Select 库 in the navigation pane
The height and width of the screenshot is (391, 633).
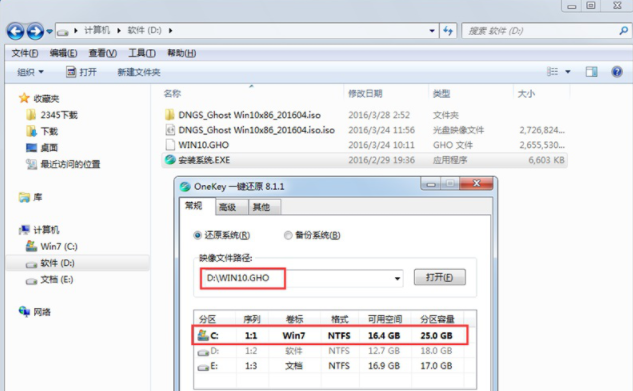31,197
